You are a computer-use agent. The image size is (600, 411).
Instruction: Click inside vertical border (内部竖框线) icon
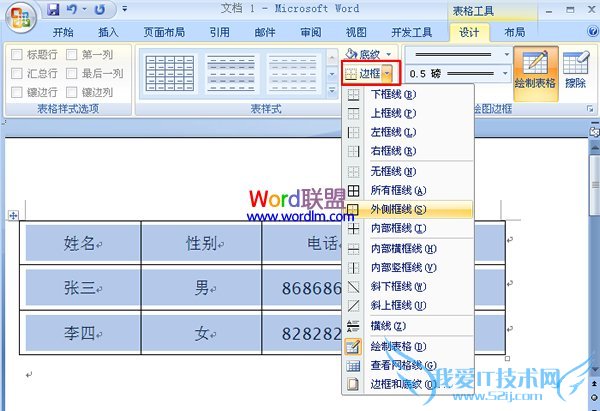[x=354, y=267]
